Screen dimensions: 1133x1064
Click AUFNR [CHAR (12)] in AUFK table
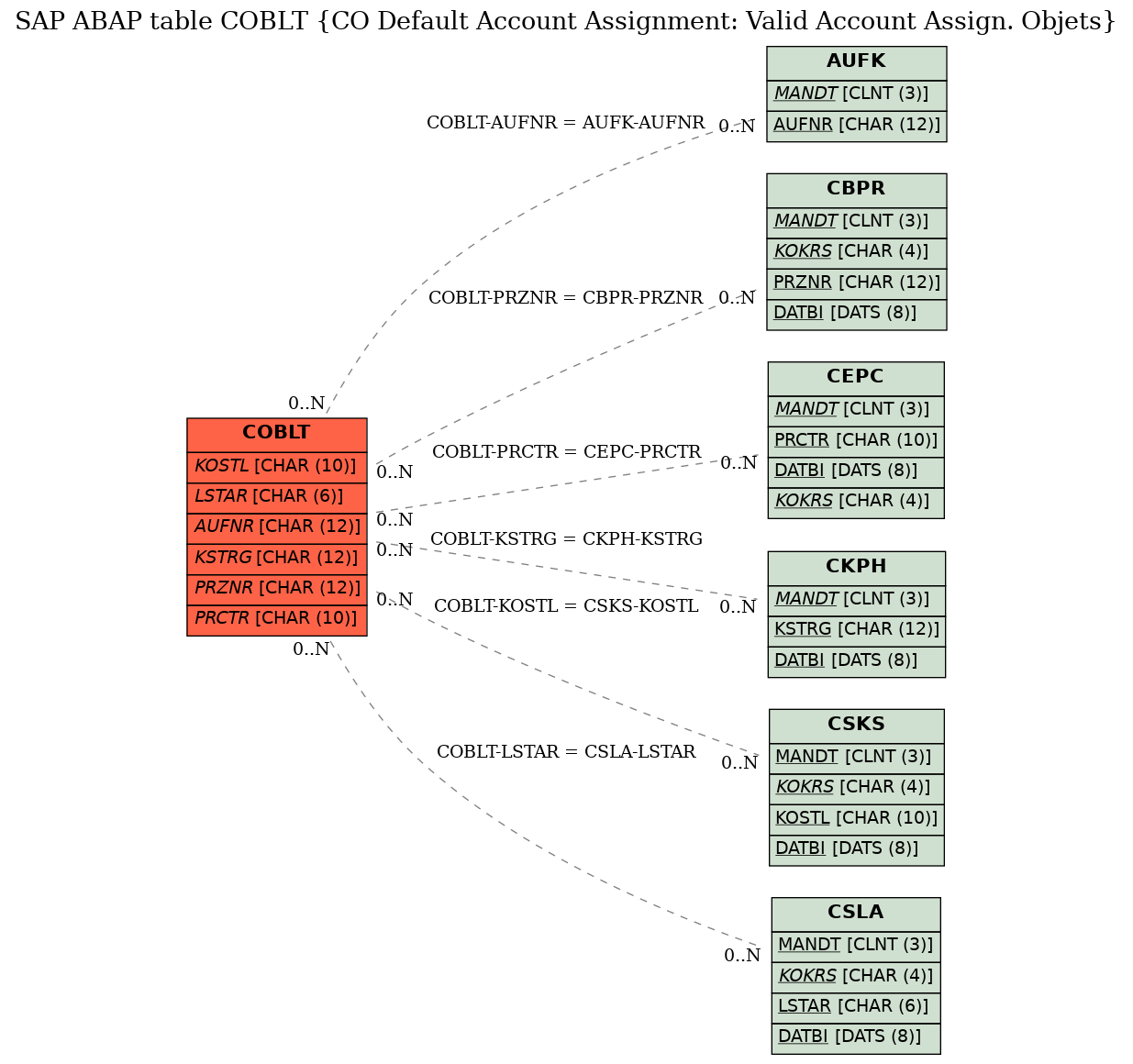click(x=857, y=126)
